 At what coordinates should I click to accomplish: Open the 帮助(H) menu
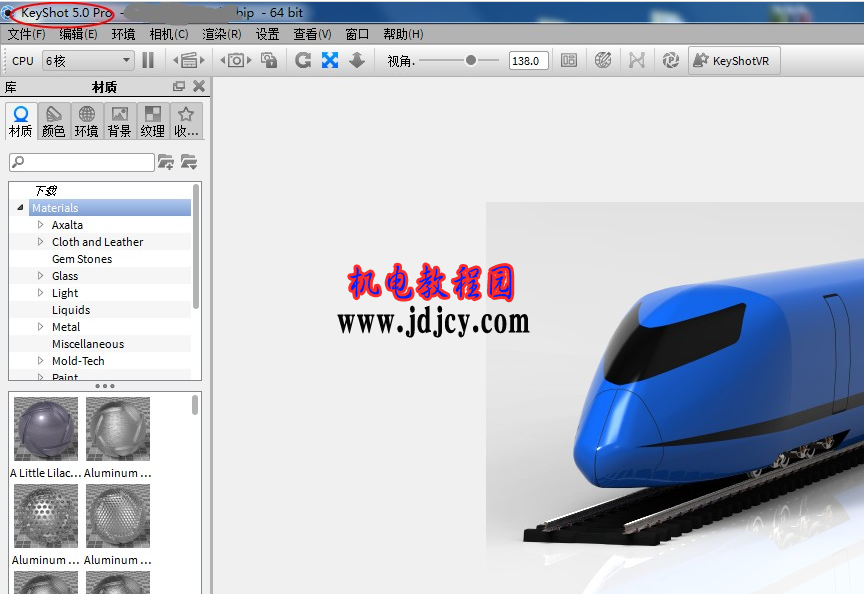pos(403,34)
